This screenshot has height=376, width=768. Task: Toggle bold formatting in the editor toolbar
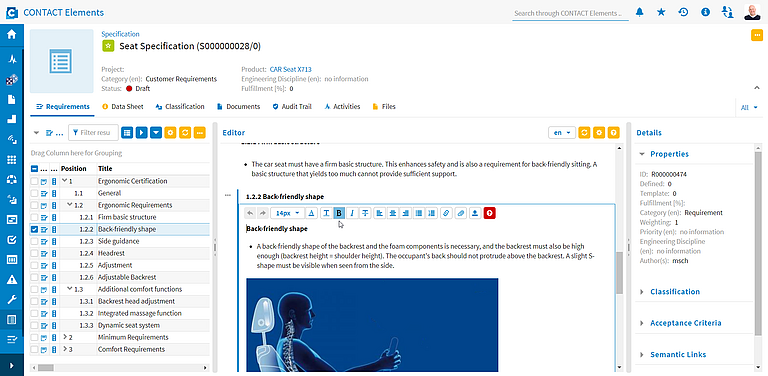(338, 213)
